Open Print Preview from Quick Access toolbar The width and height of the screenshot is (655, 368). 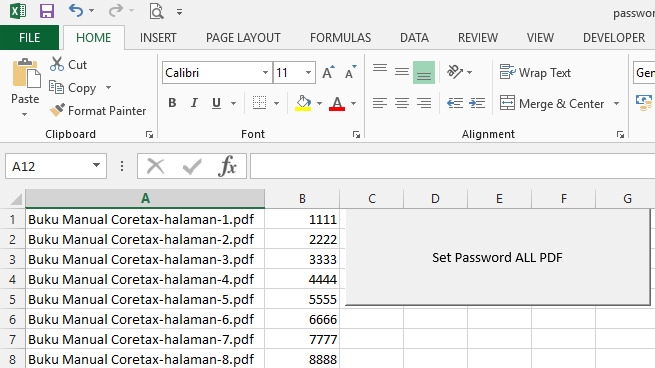[156, 11]
